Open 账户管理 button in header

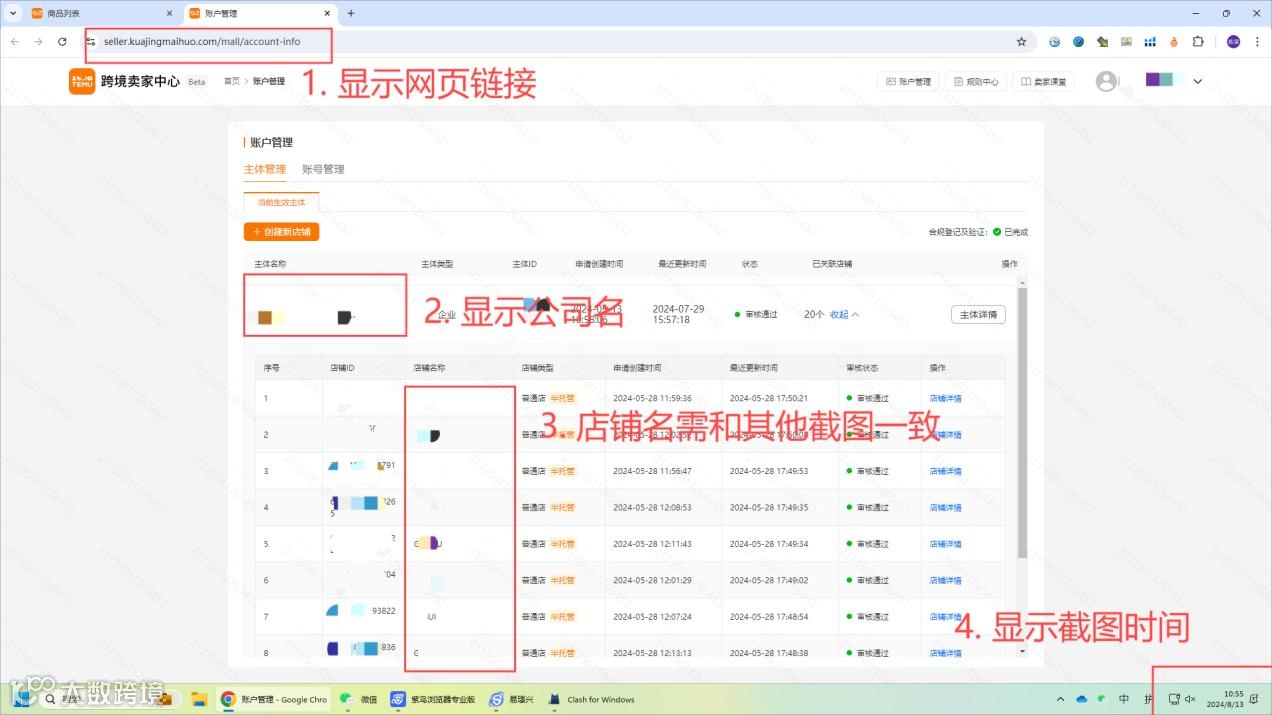click(908, 82)
